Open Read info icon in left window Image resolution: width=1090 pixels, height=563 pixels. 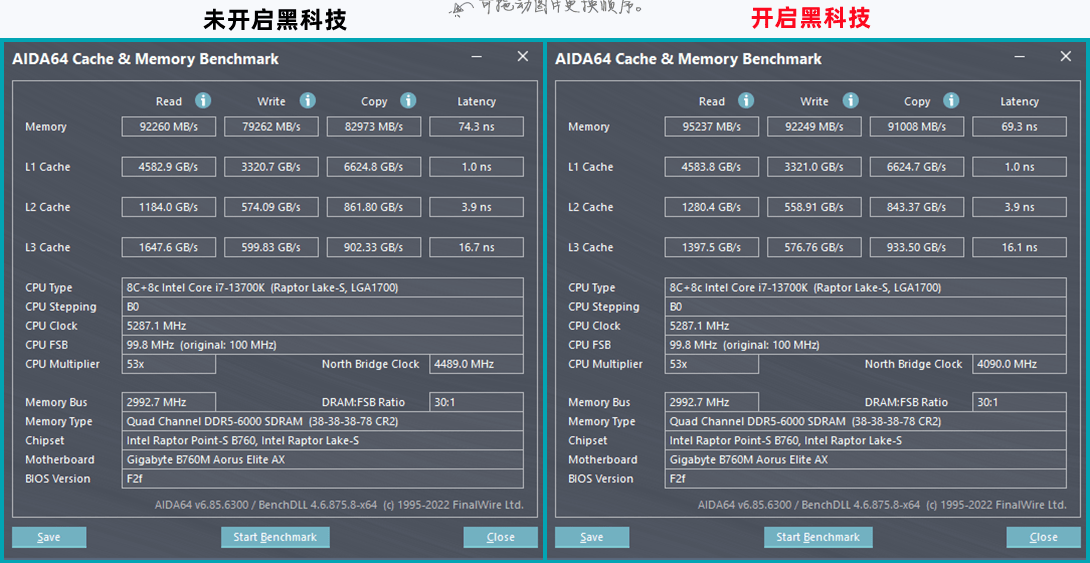coord(203,101)
